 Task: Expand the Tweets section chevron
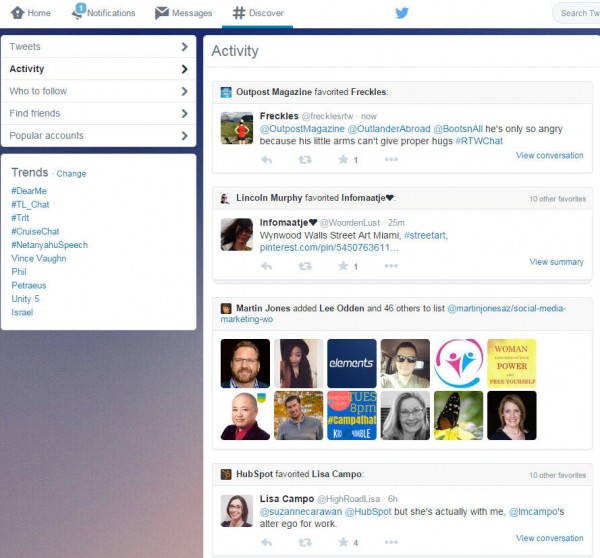184,47
